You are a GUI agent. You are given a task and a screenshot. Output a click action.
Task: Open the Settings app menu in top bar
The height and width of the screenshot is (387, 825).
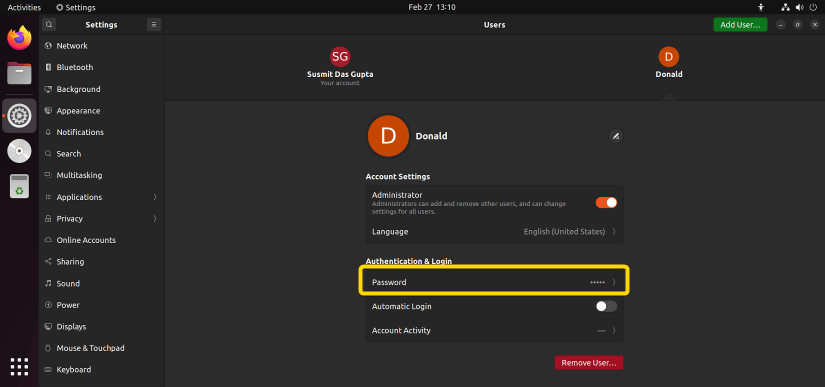(76, 7)
